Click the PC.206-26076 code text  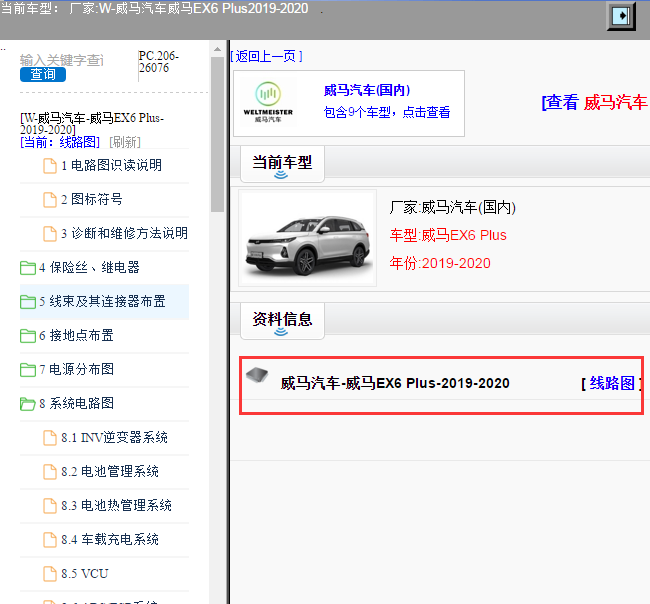[x=159, y=62]
